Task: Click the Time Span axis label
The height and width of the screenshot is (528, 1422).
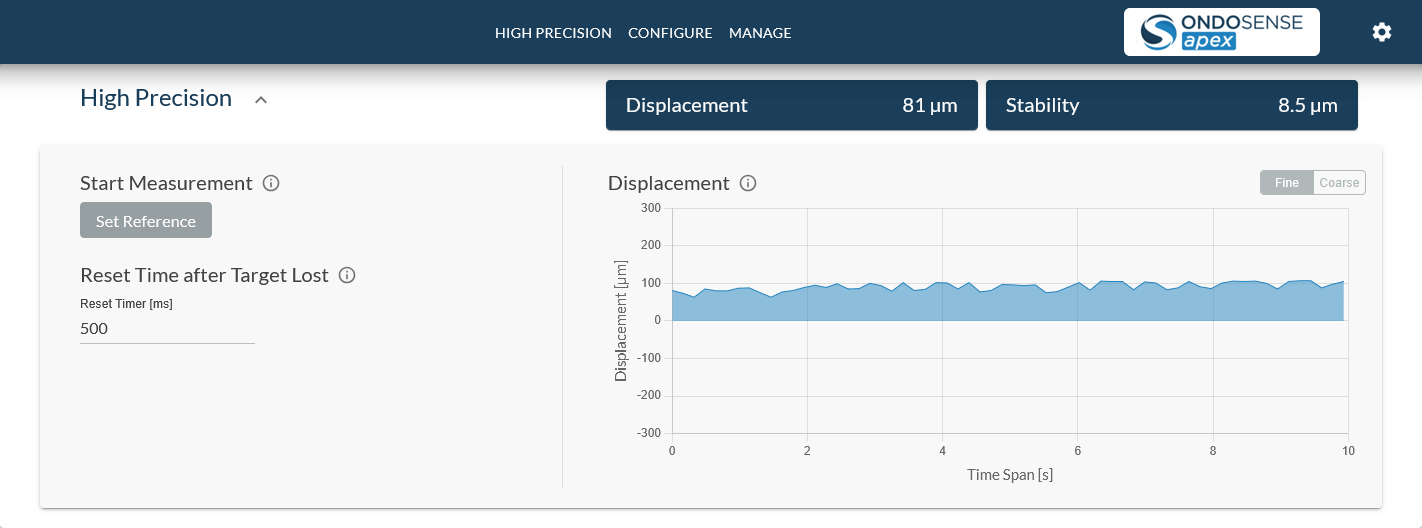Action: [x=1010, y=474]
